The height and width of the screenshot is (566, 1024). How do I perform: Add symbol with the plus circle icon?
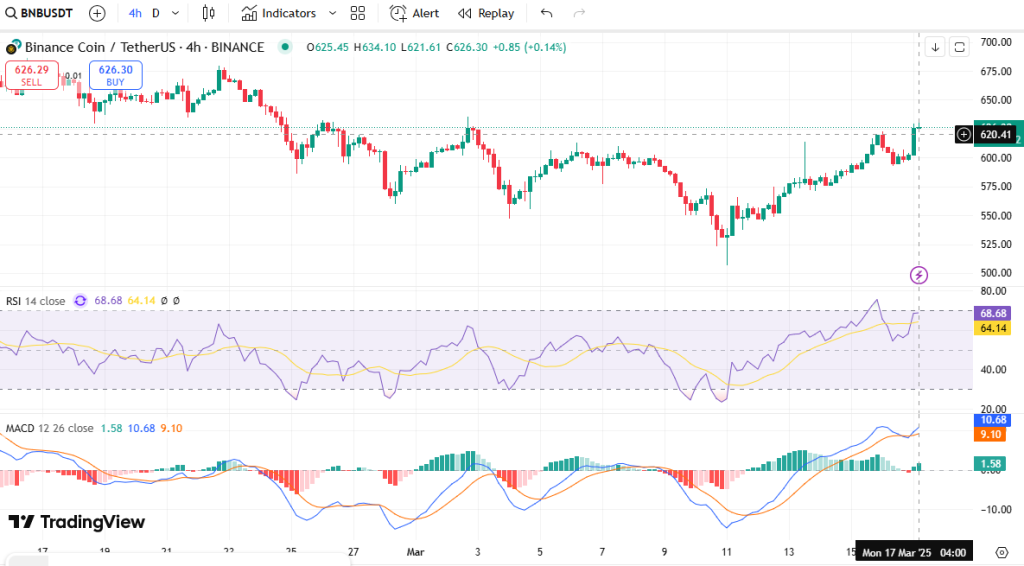click(97, 13)
